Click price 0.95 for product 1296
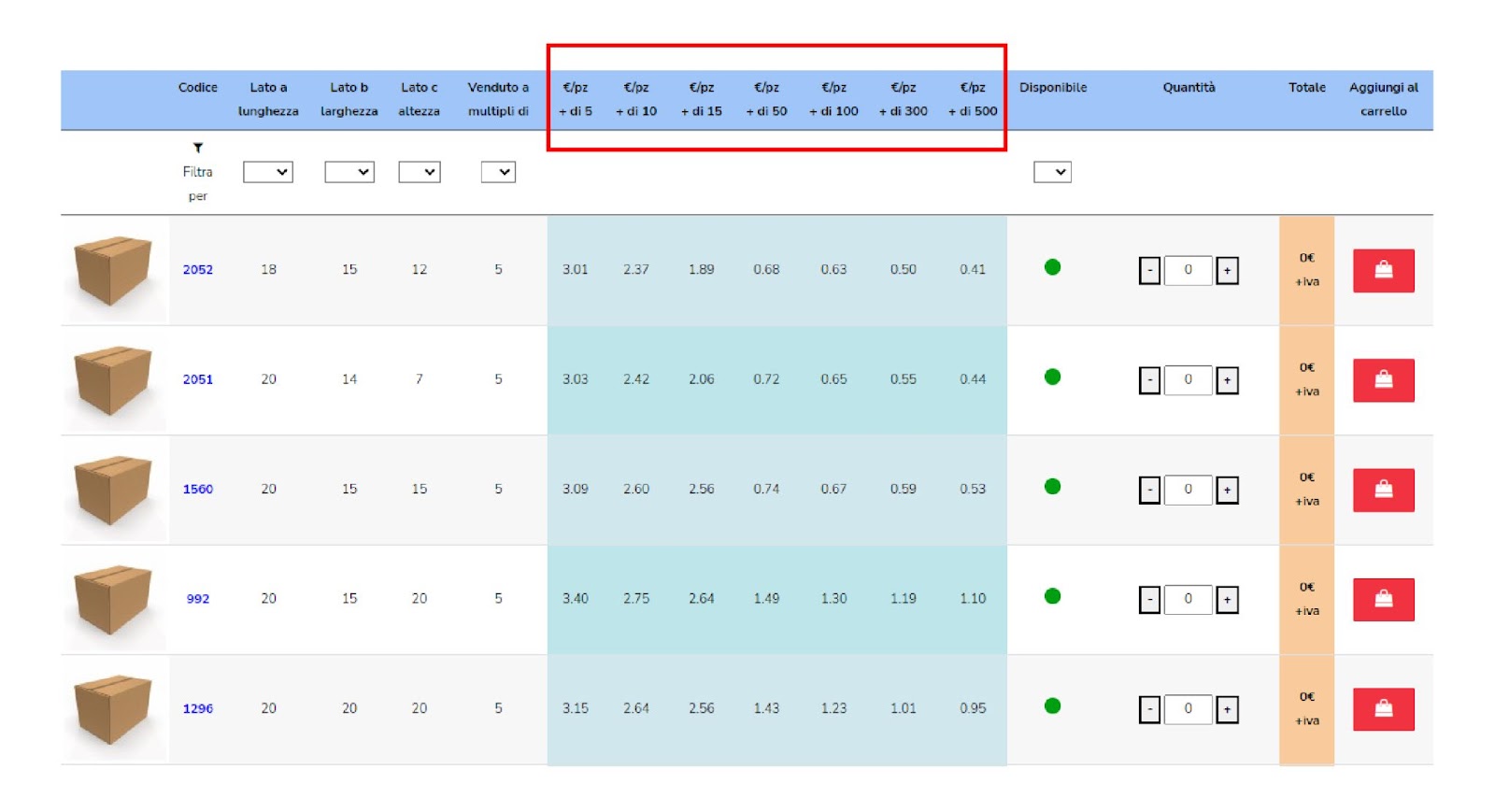Screen dimensions: 1495x812 click(x=973, y=708)
